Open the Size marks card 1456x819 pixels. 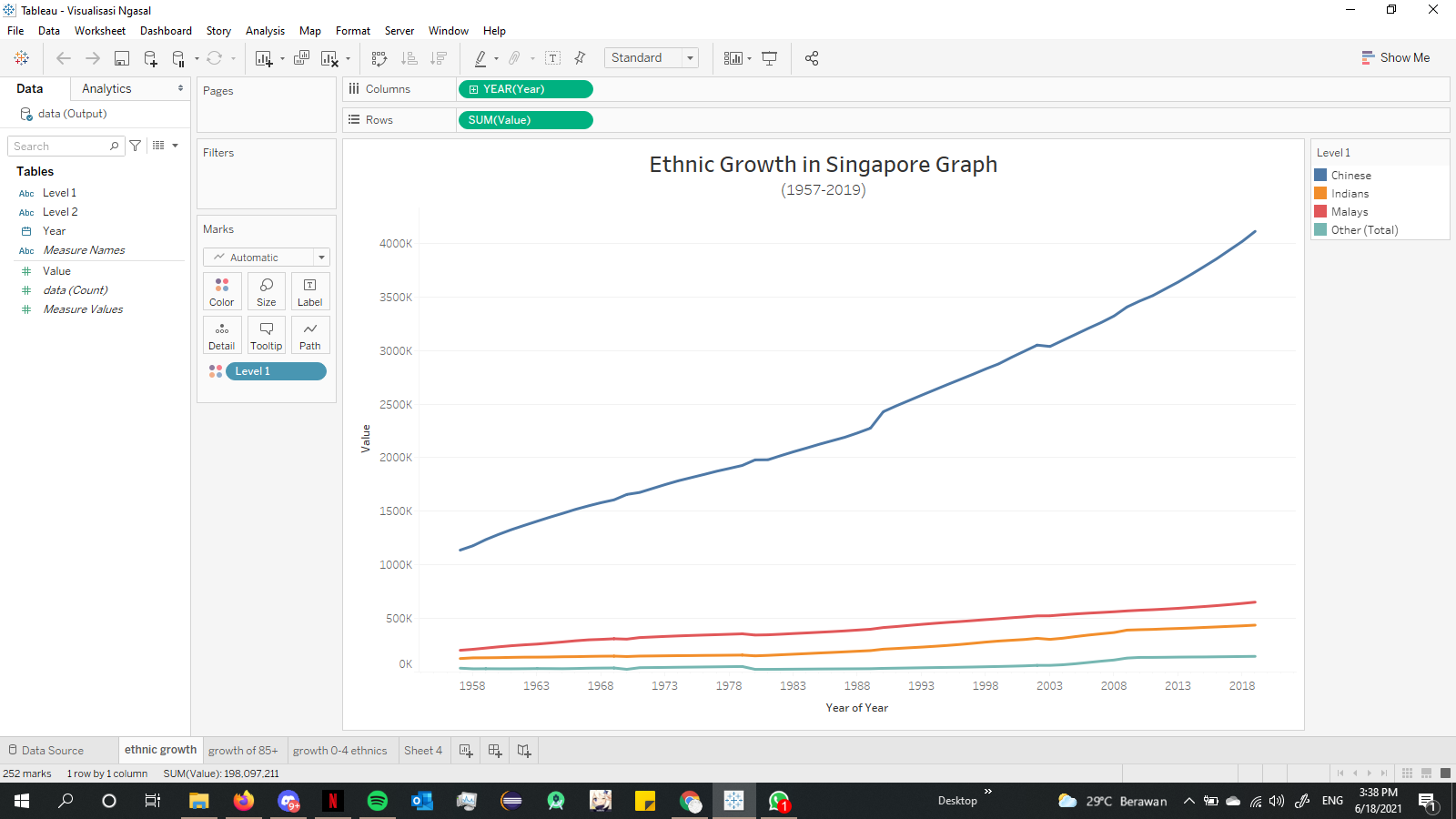pyautogui.click(x=267, y=291)
